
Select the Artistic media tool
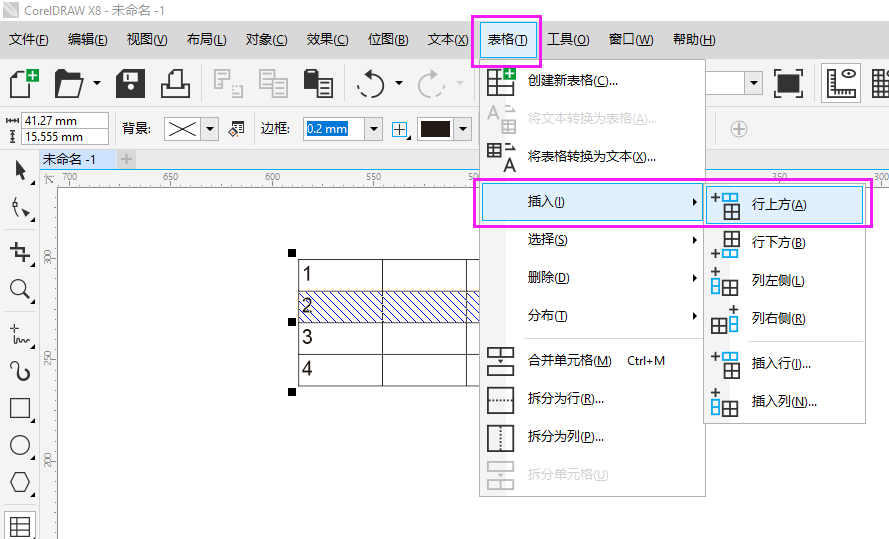coord(21,371)
